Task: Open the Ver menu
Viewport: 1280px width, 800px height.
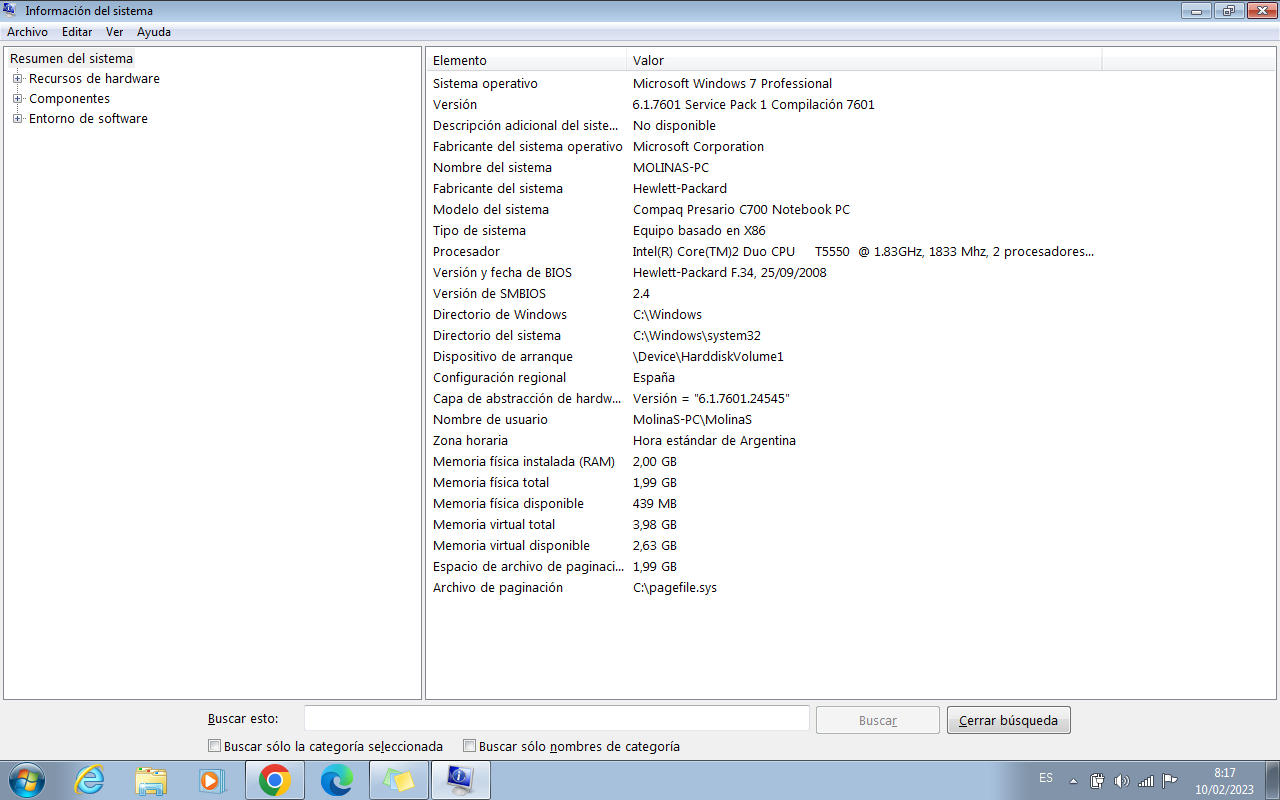Action: point(115,32)
